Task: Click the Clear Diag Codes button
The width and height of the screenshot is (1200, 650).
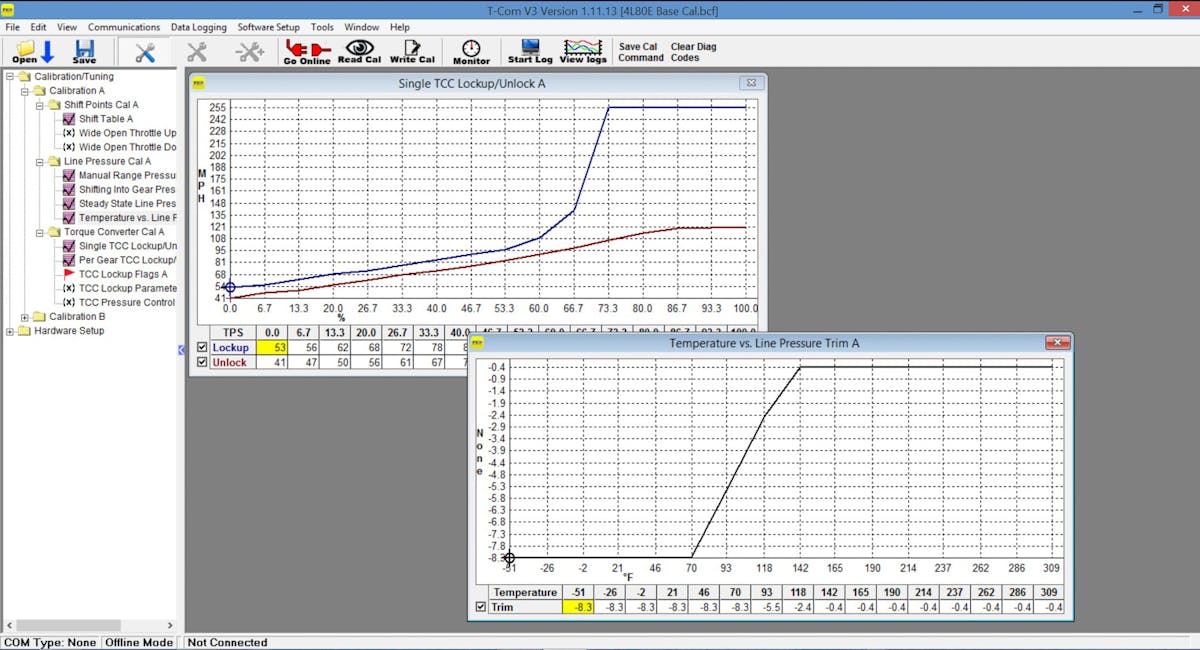Action: coord(693,52)
